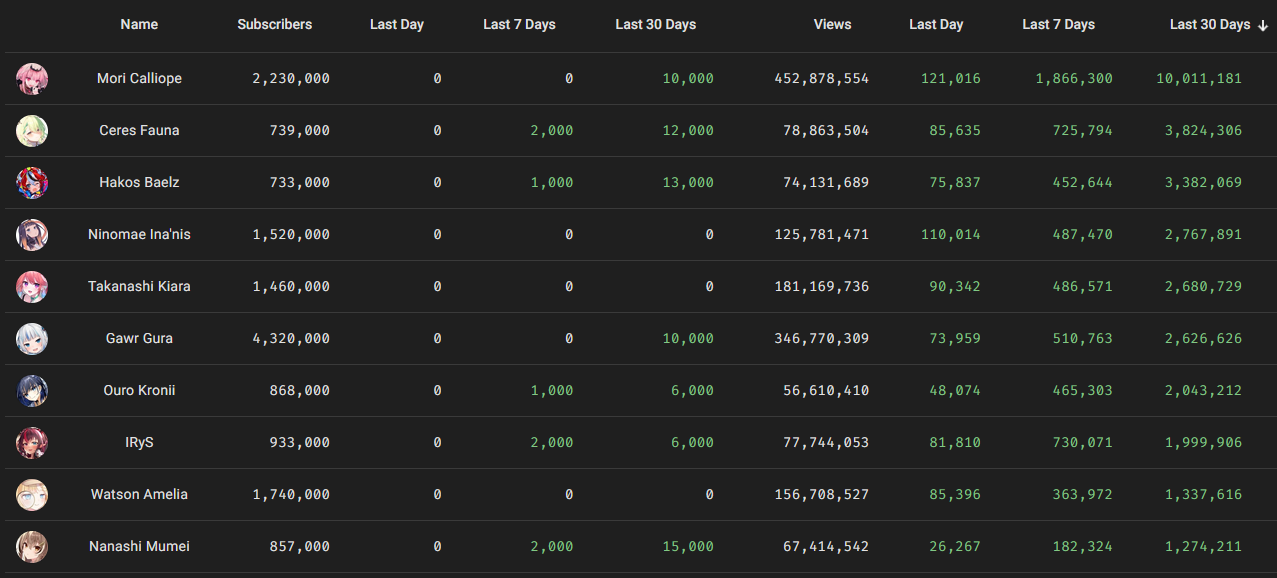1277x578 pixels.
Task: Select Nanashi Mumei name link
Action: [x=139, y=547]
